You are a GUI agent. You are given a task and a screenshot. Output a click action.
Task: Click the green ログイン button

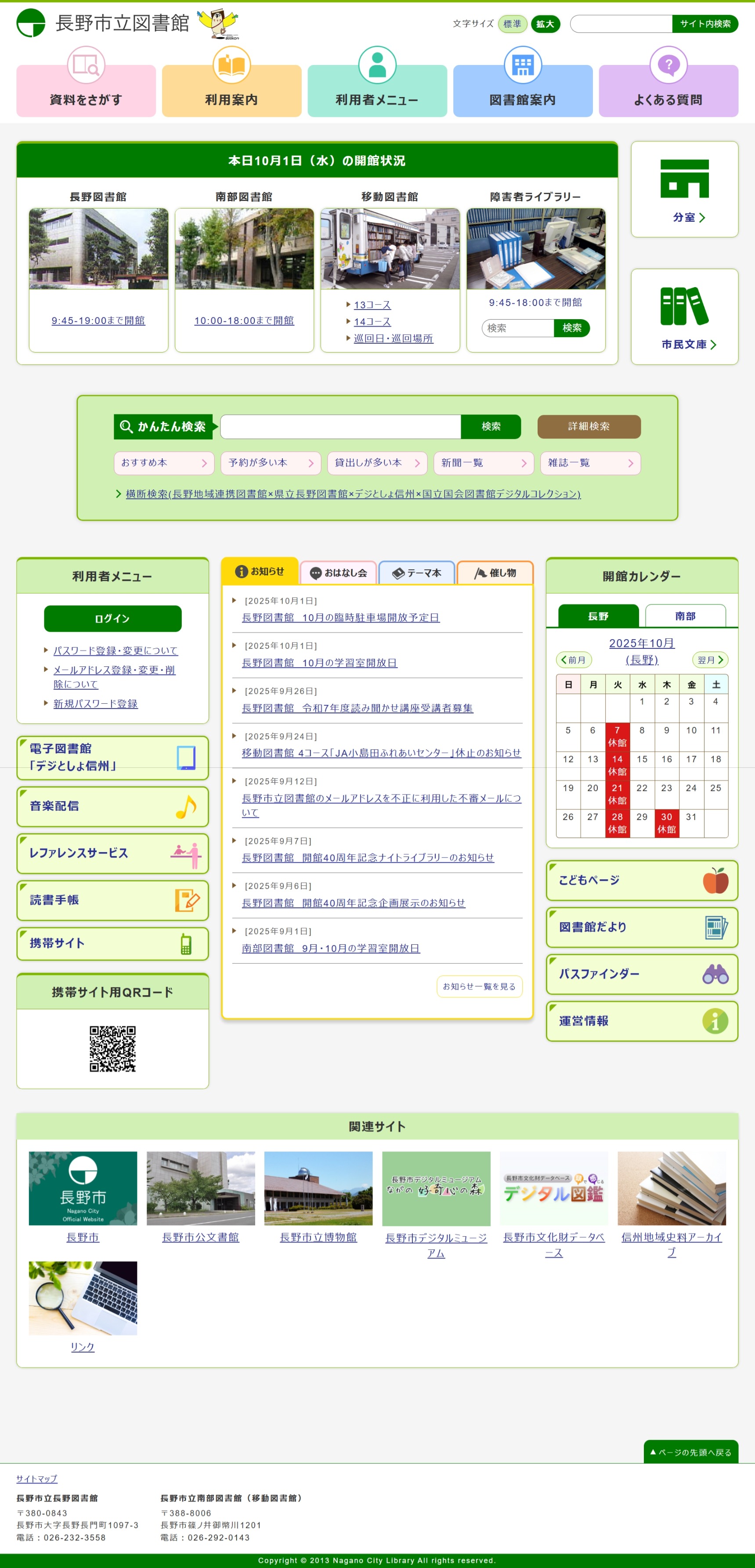(x=112, y=619)
